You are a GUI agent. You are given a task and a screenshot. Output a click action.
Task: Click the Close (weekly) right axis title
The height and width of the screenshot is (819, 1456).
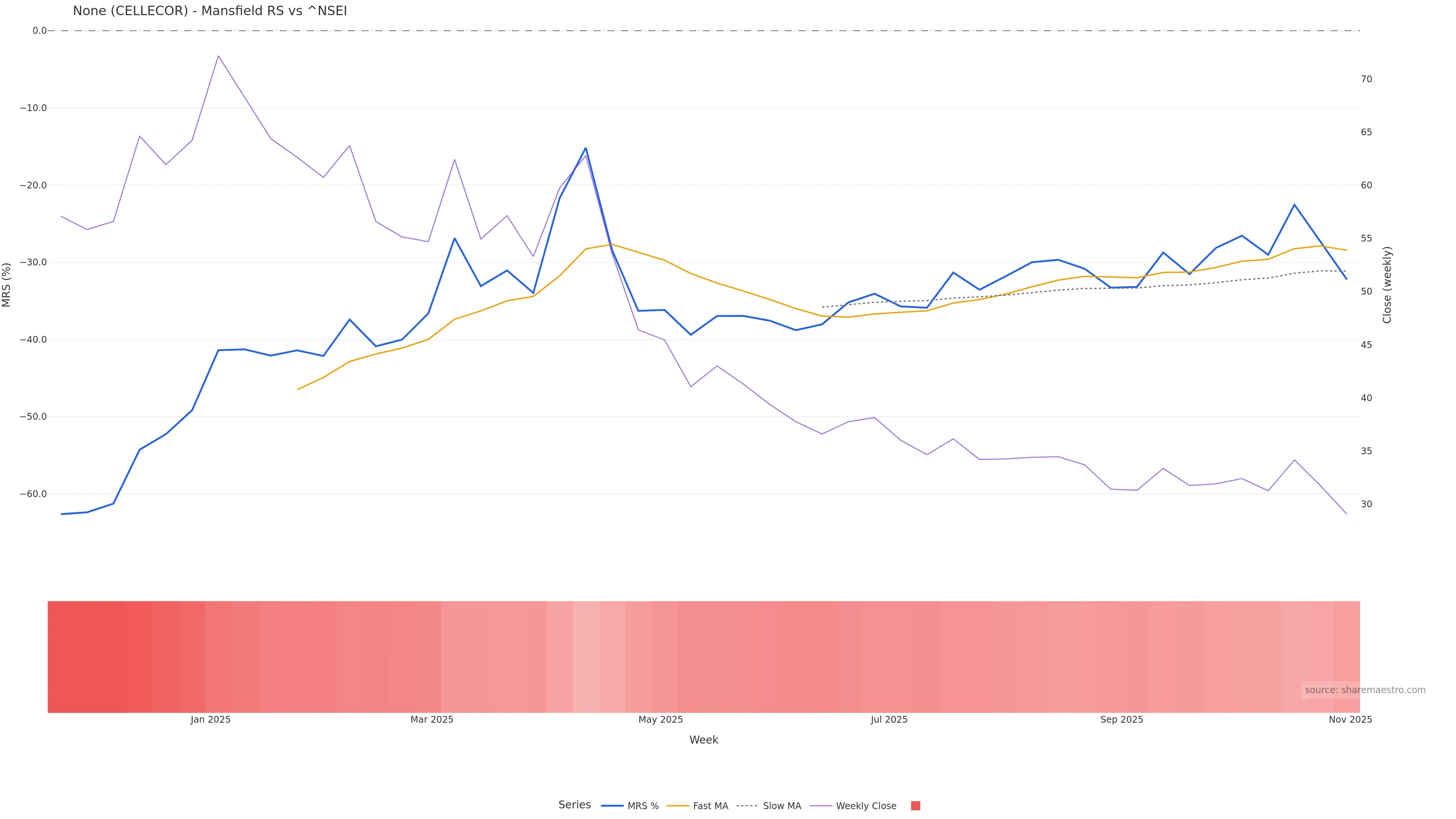(1387, 285)
